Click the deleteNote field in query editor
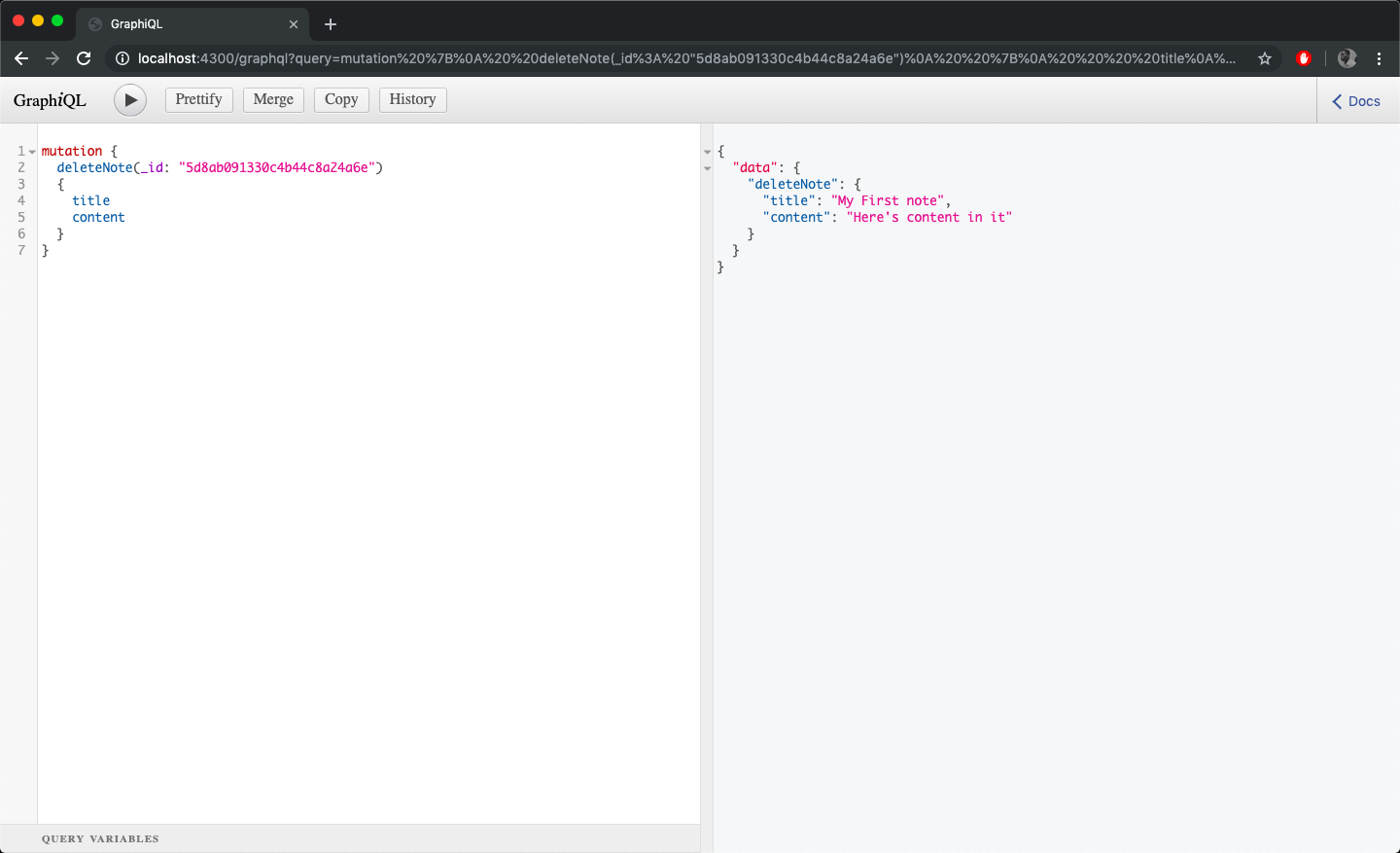 pos(94,167)
